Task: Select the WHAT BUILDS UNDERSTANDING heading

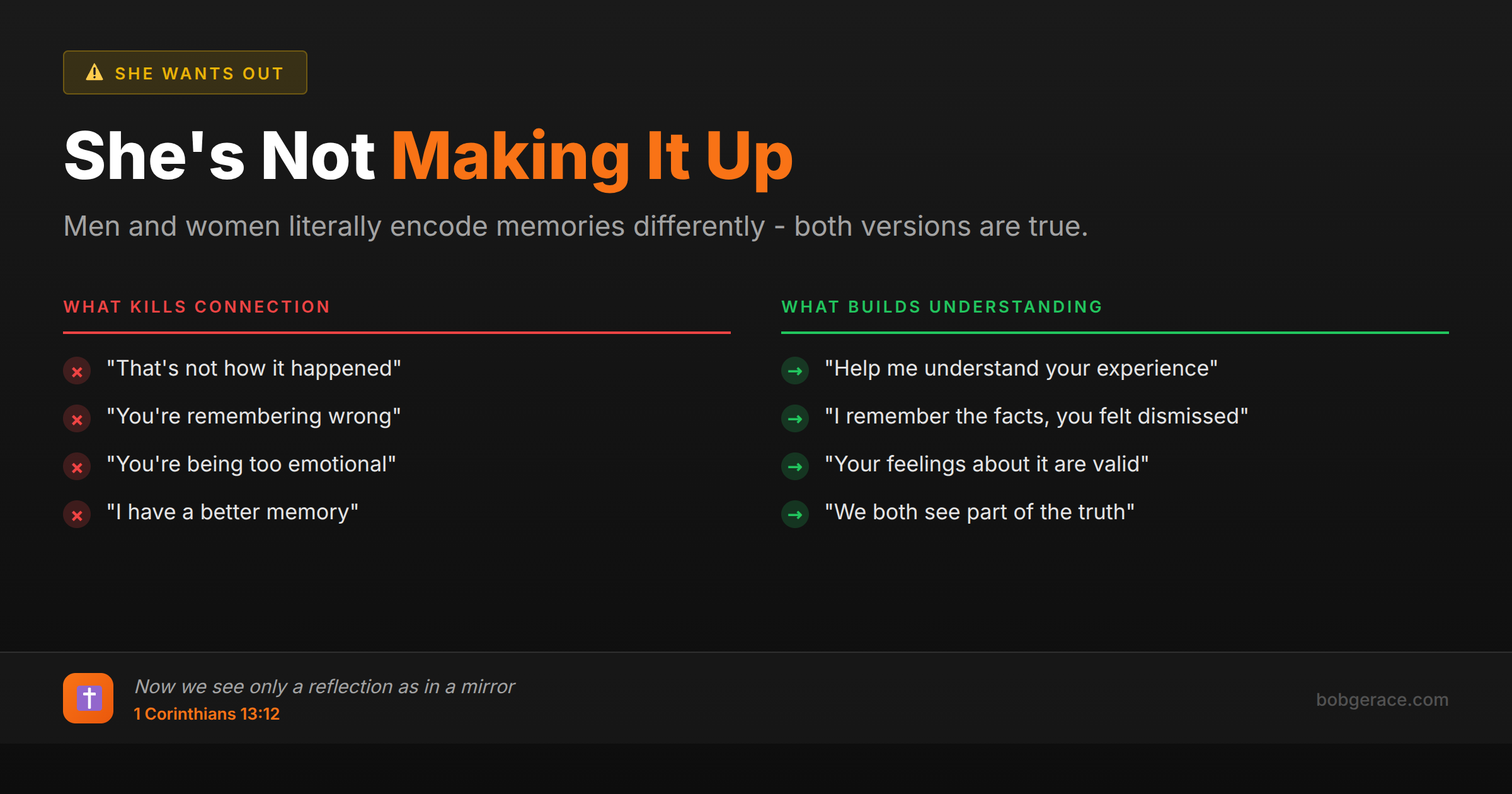Action: coord(942,307)
